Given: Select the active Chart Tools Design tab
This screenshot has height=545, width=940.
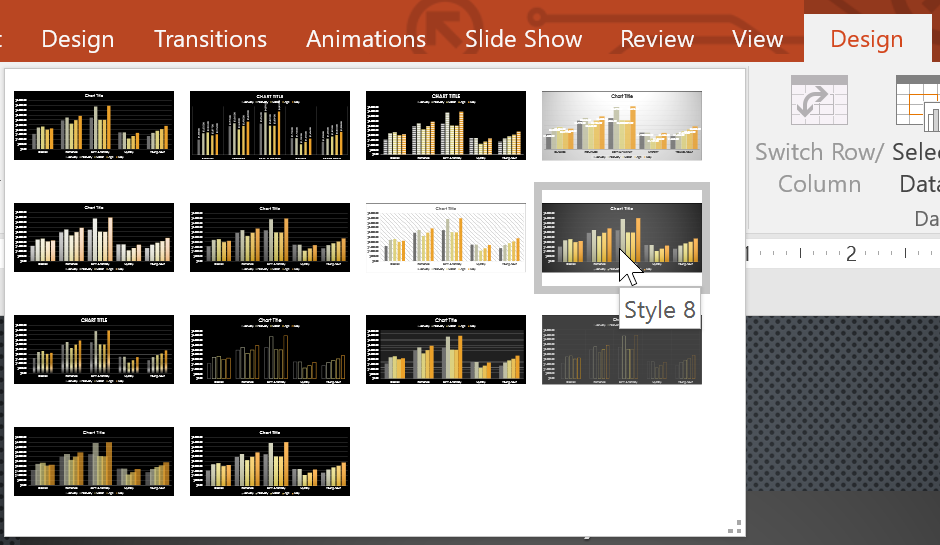Looking at the screenshot, I should (x=866, y=39).
